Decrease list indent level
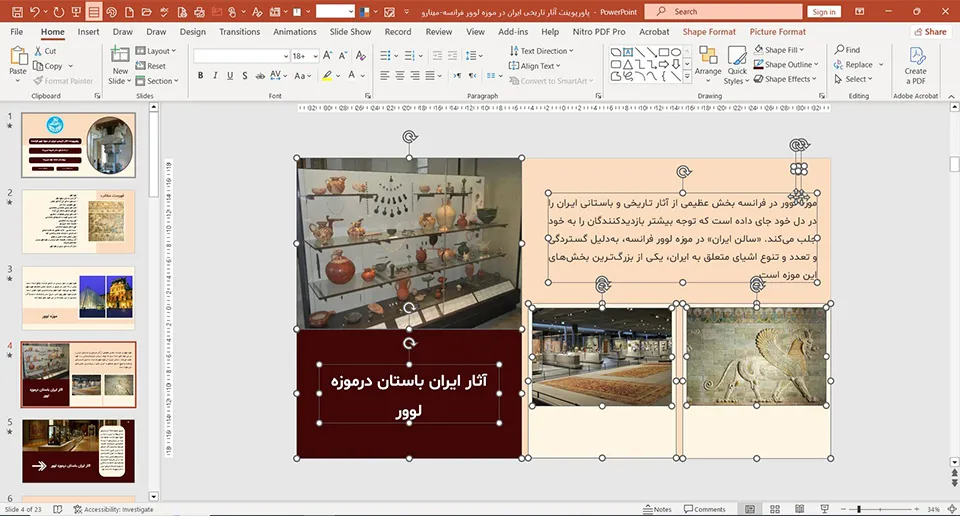Viewport: 960px width, 516px height. (437, 56)
